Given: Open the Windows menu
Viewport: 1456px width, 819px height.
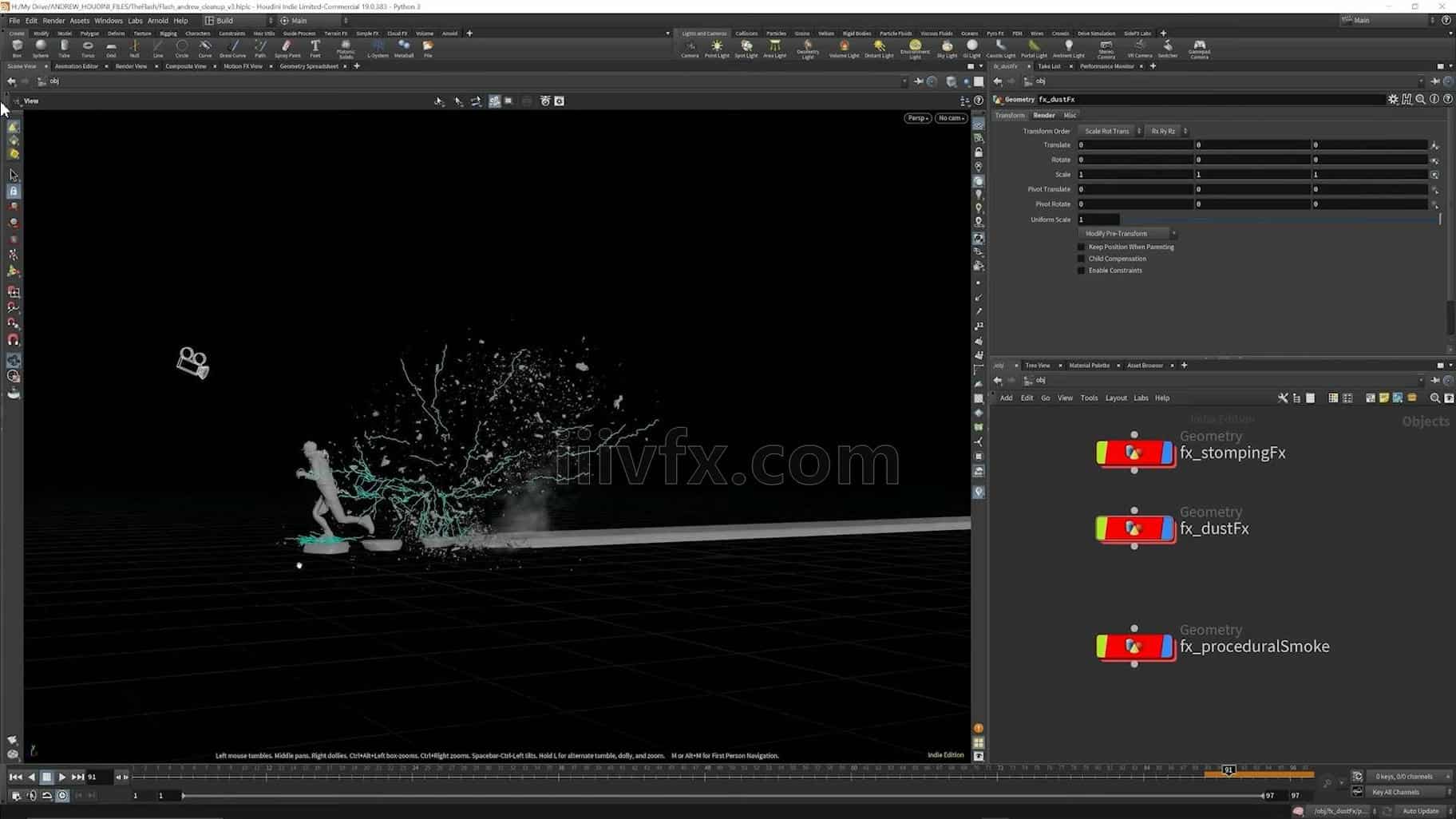Looking at the screenshot, I should point(109,21).
